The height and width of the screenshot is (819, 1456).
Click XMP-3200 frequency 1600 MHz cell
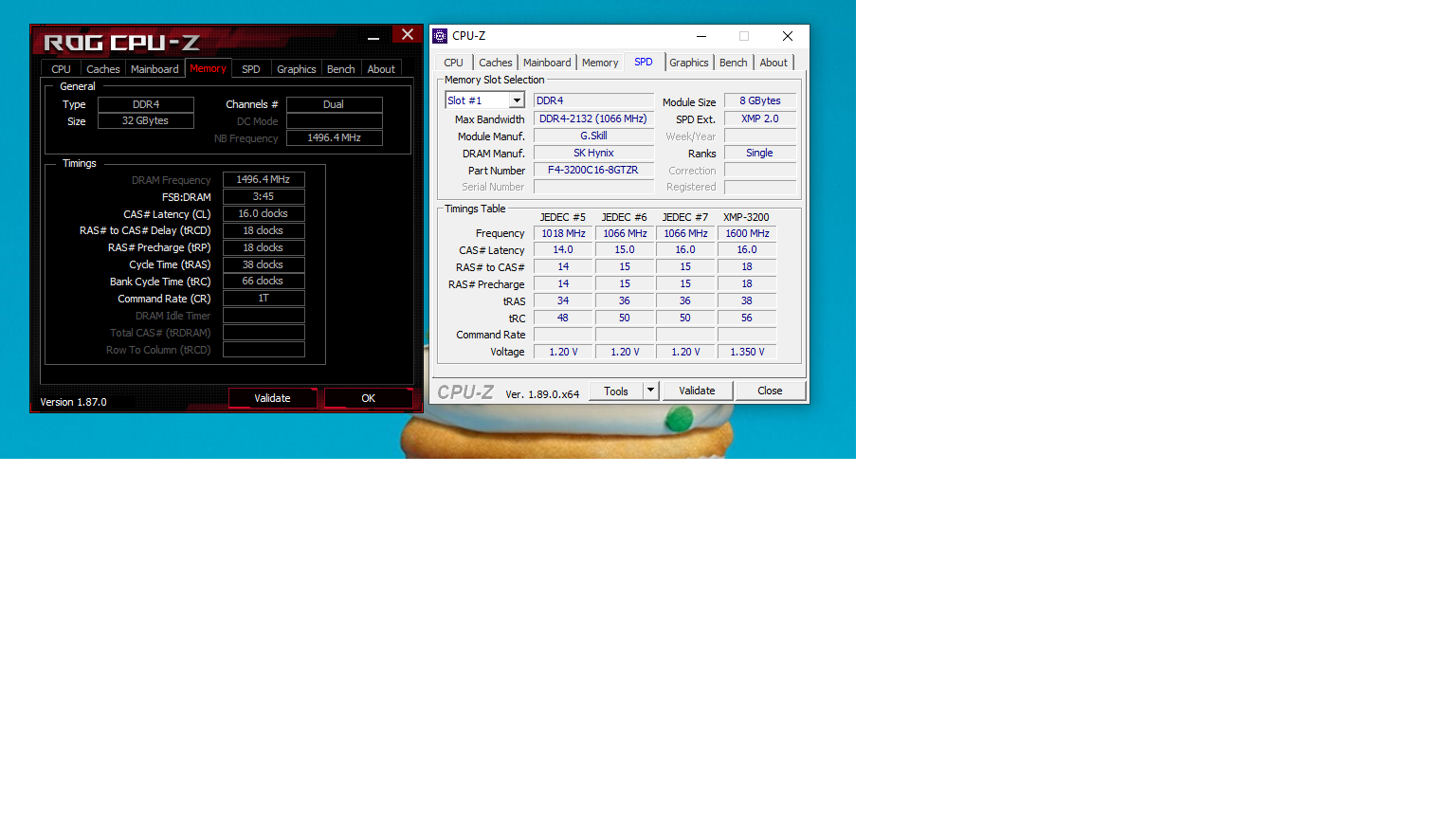click(747, 233)
